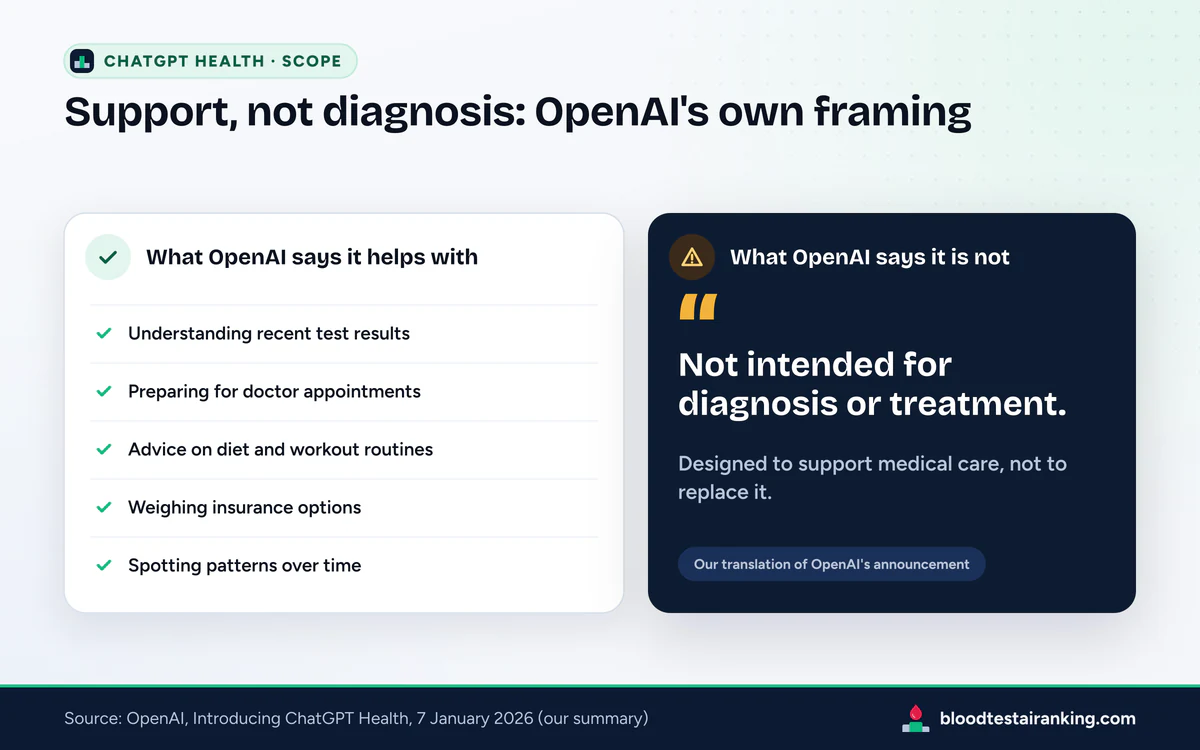Click checkmark beside Advice on diet and workout

click(x=103, y=449)
